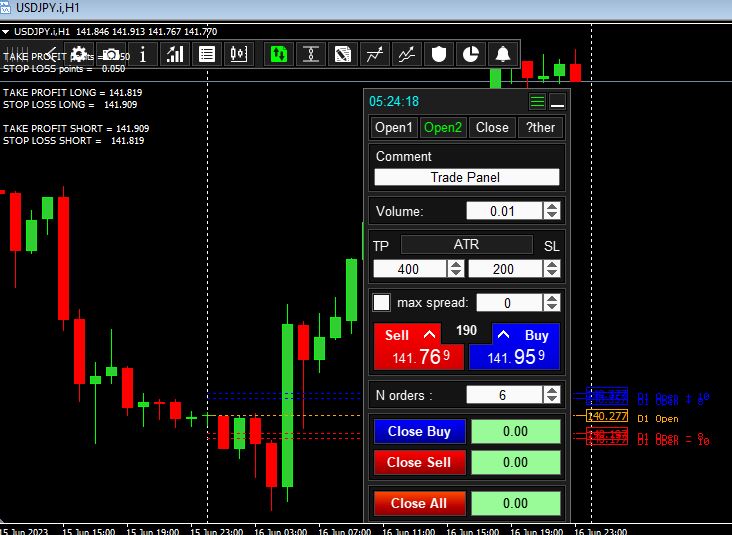Increase Volume with up stepper arrow

click(x=552, y=207)
